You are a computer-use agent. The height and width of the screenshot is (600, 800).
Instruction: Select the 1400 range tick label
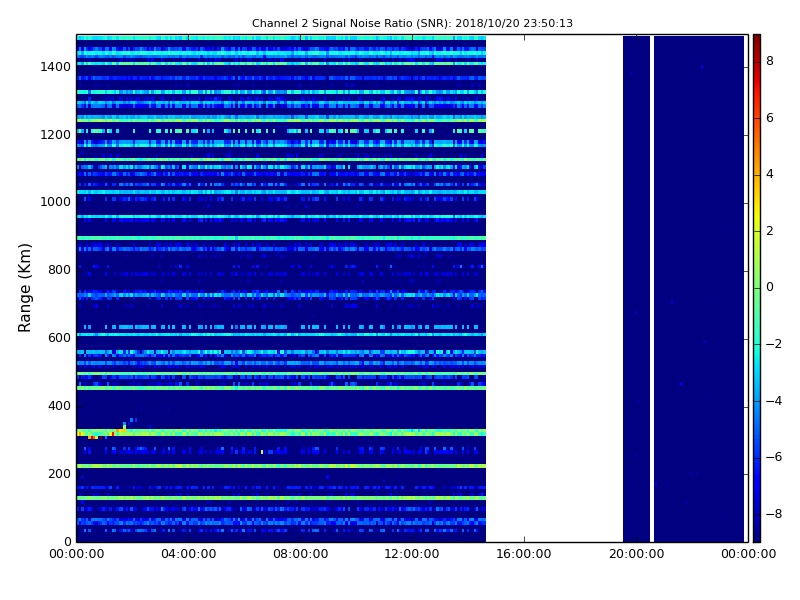click(55, 67)
